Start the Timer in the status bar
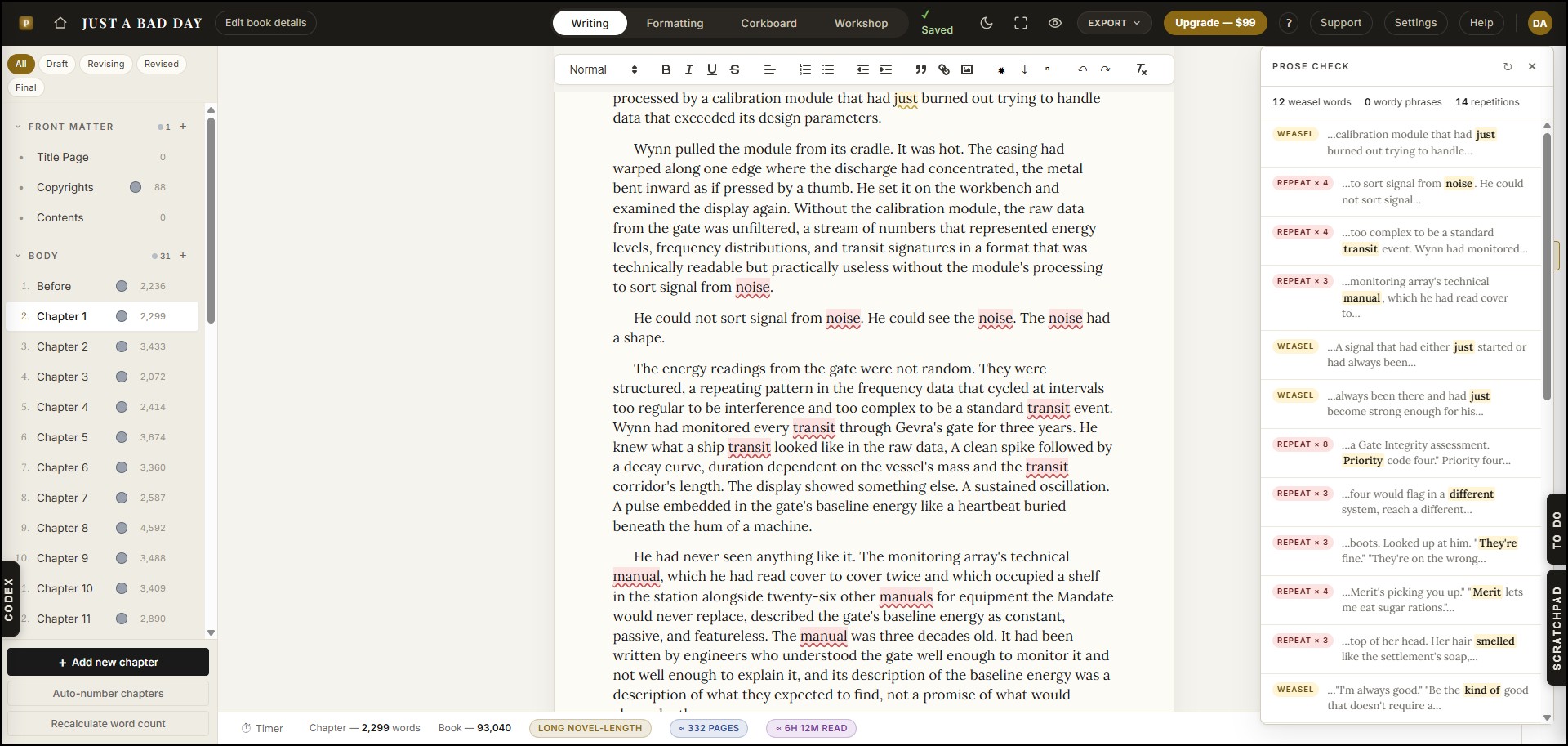1568x746 pixels. [x=261, y=728]
